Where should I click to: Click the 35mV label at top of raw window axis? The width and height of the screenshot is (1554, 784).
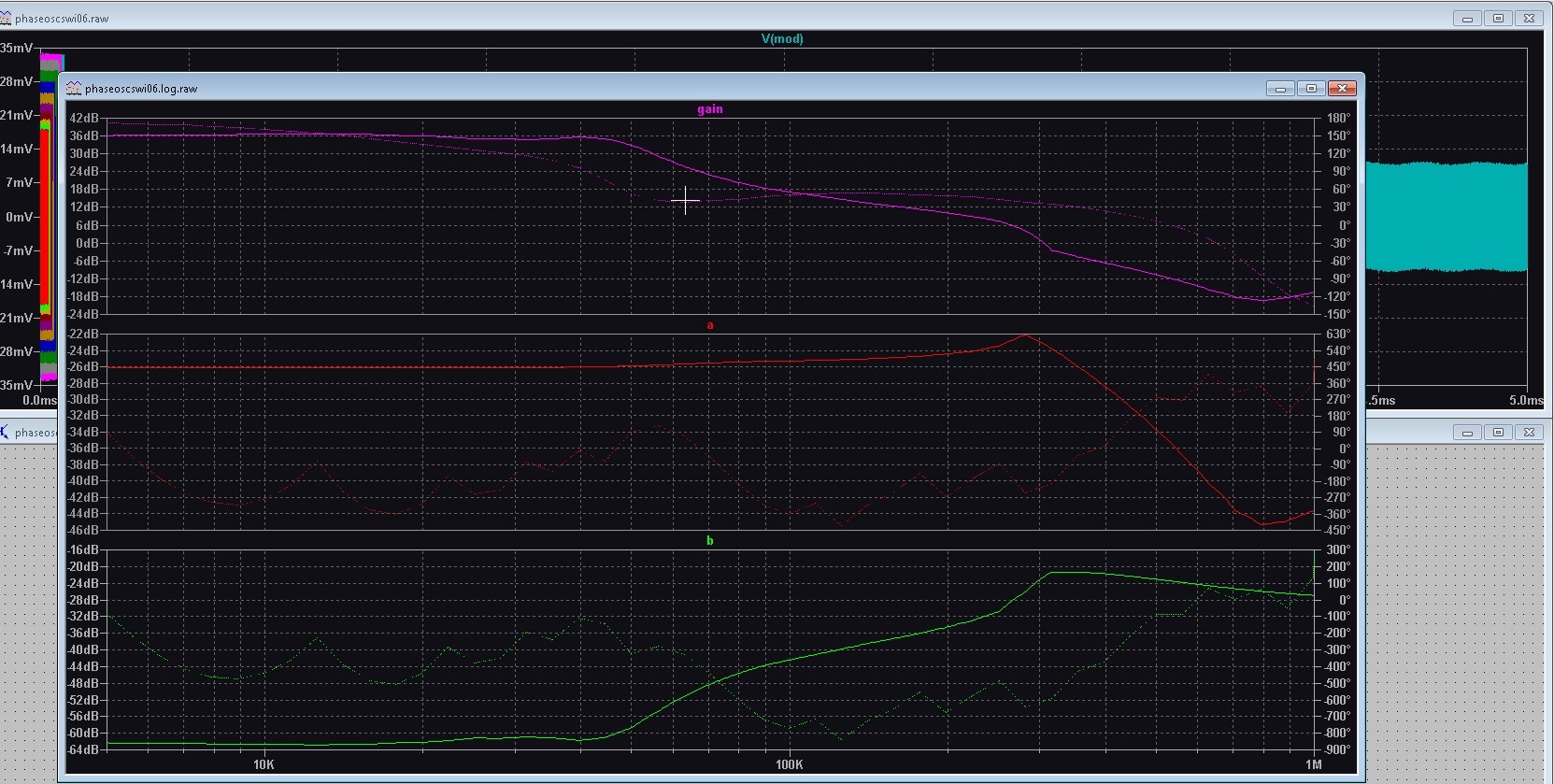(16, 48)
